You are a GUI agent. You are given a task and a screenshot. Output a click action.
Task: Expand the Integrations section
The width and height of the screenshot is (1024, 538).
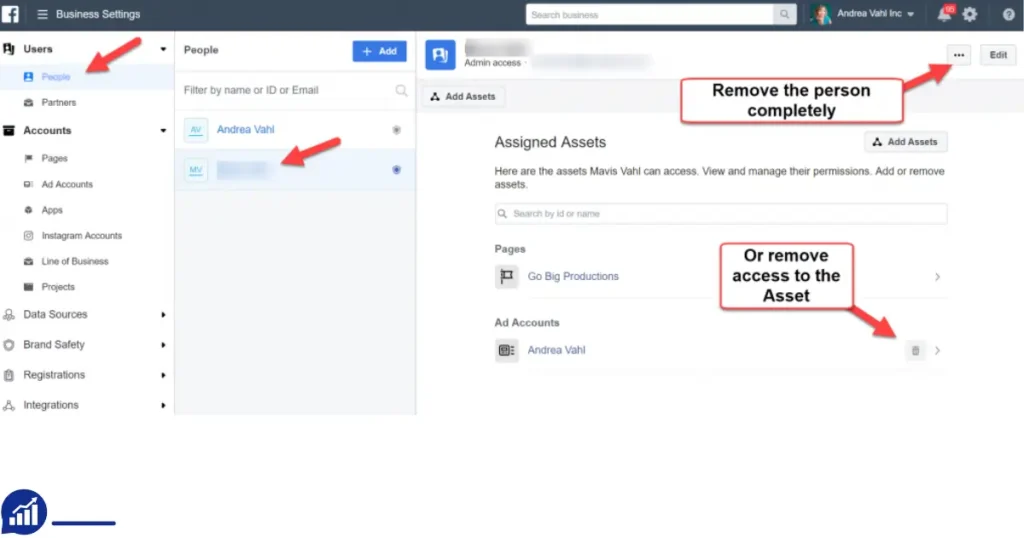[163, 405]
